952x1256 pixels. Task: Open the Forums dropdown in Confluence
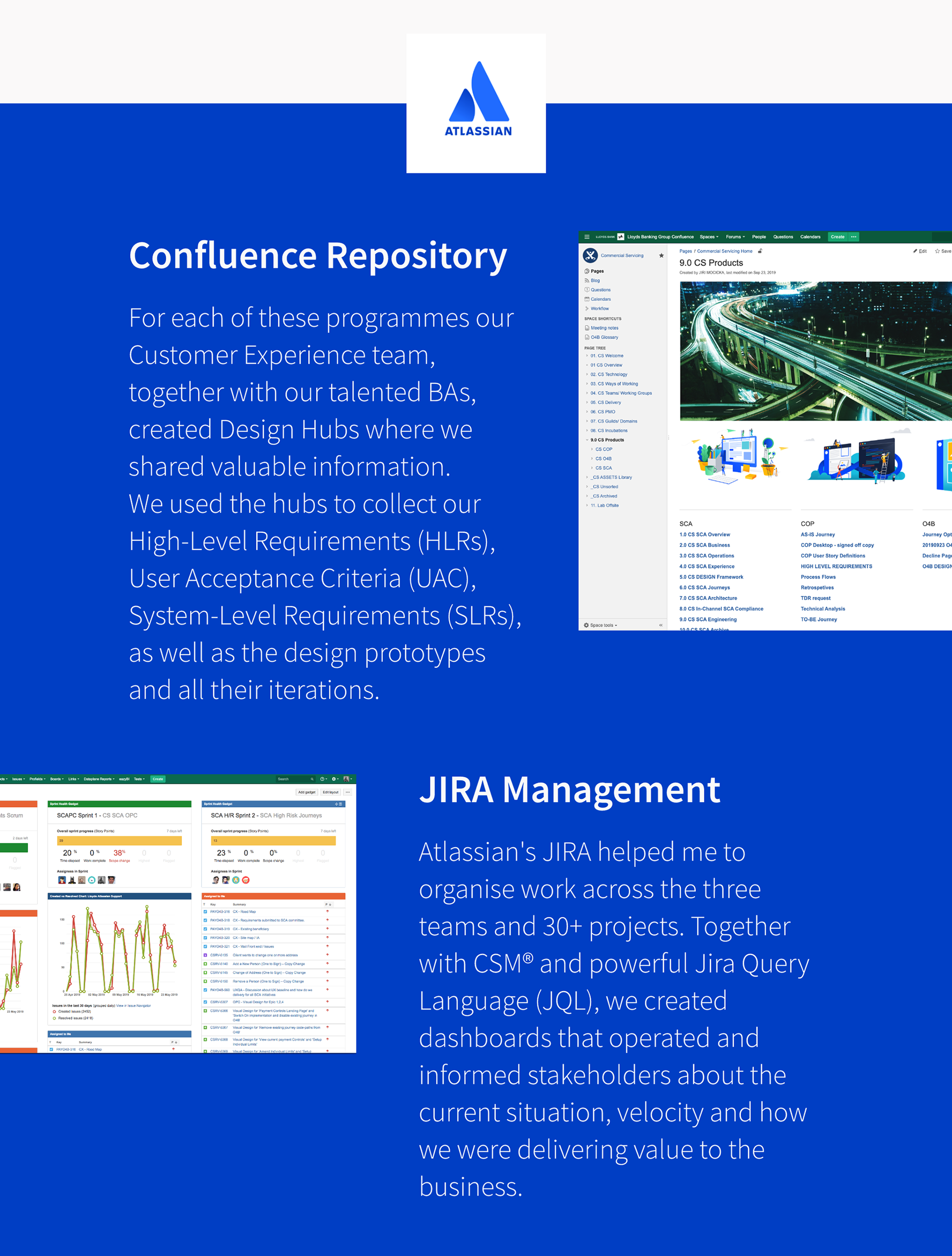735,237
